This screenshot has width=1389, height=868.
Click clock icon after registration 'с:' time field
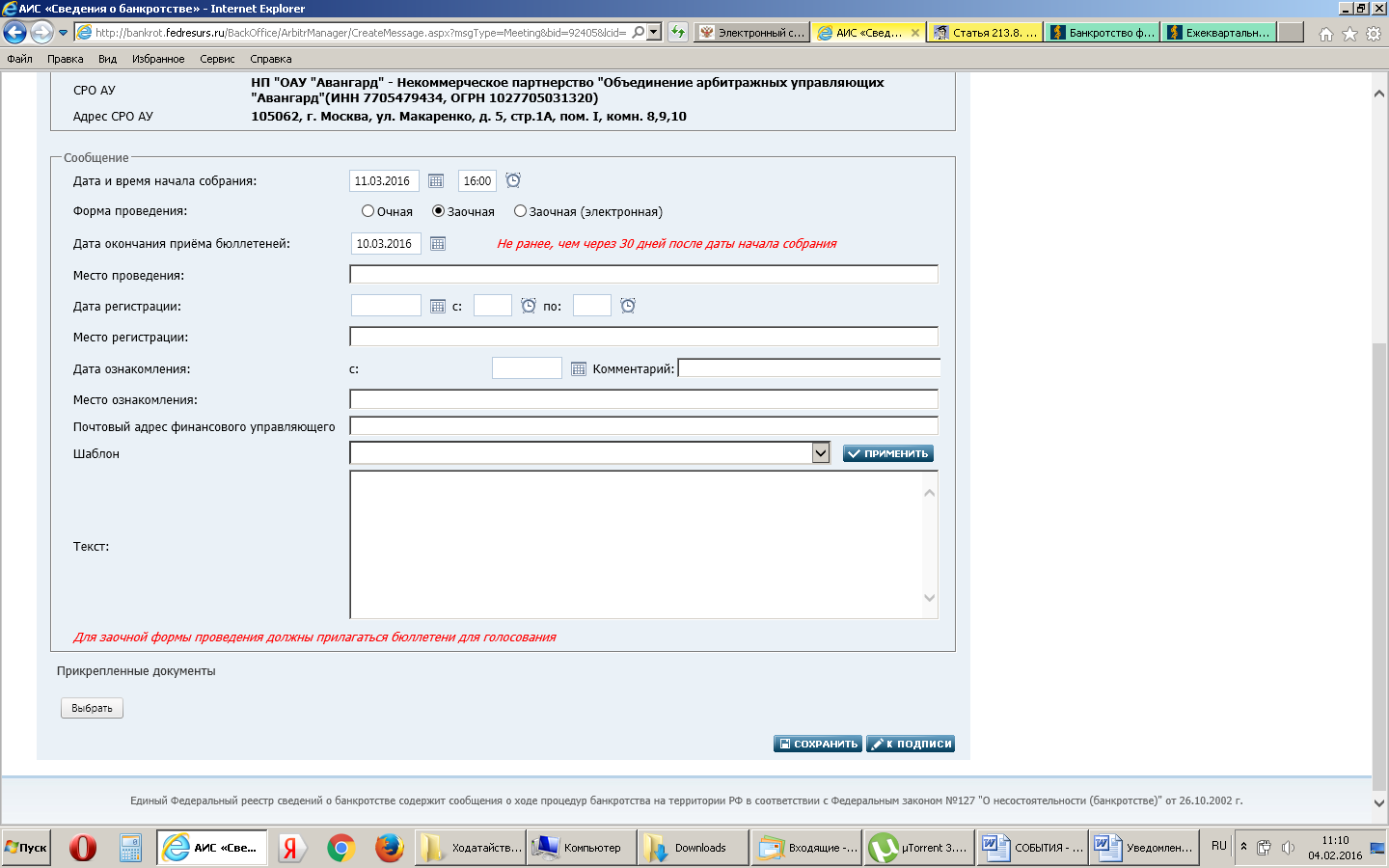(x=529, y=306)
